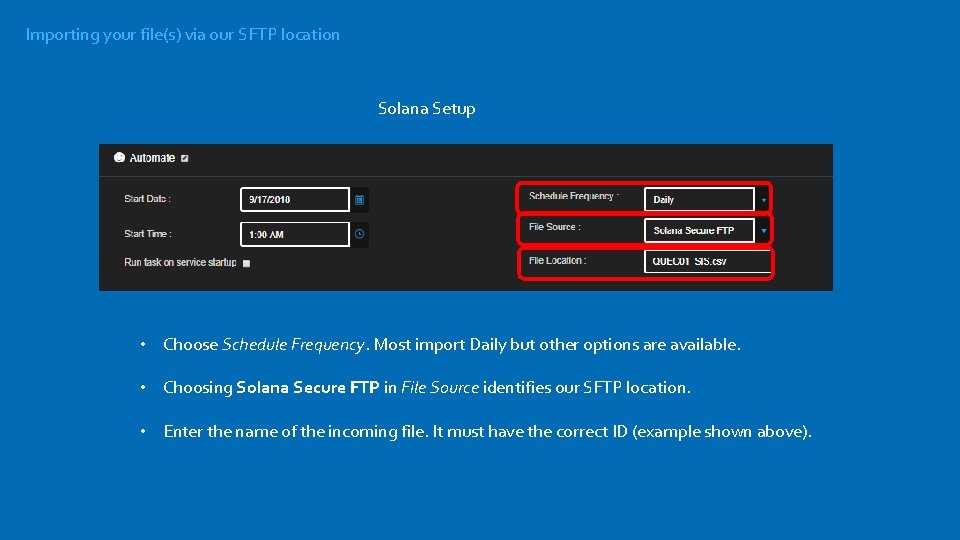This screenshot has height=540, width=960.
Task: Click the Automate section header text
Action: pos(152,158)
